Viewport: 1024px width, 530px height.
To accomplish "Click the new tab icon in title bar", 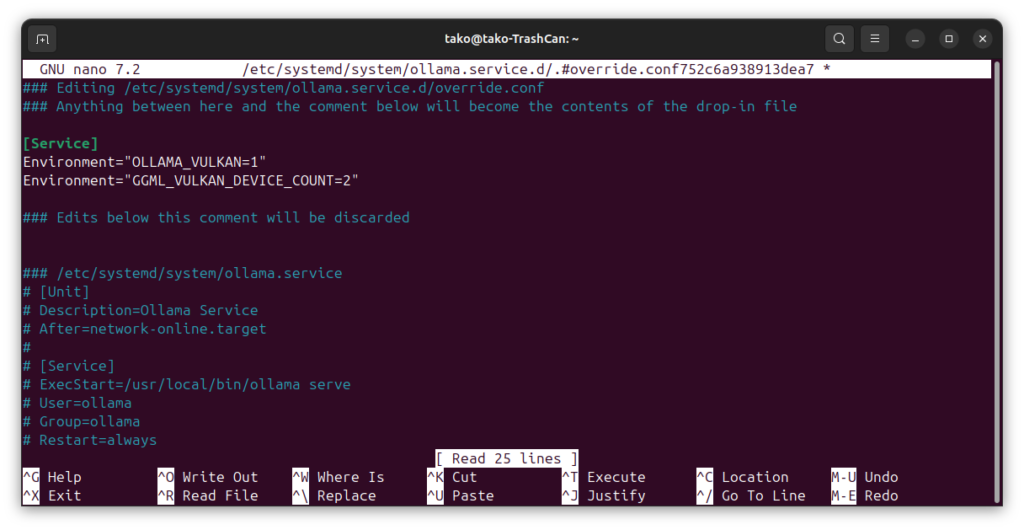I will point(42,39).
